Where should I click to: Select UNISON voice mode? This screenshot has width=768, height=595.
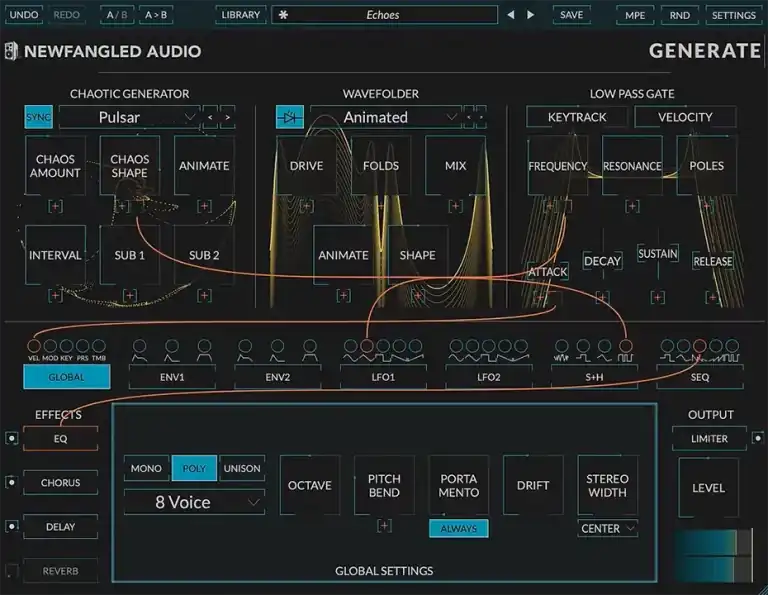242,468
